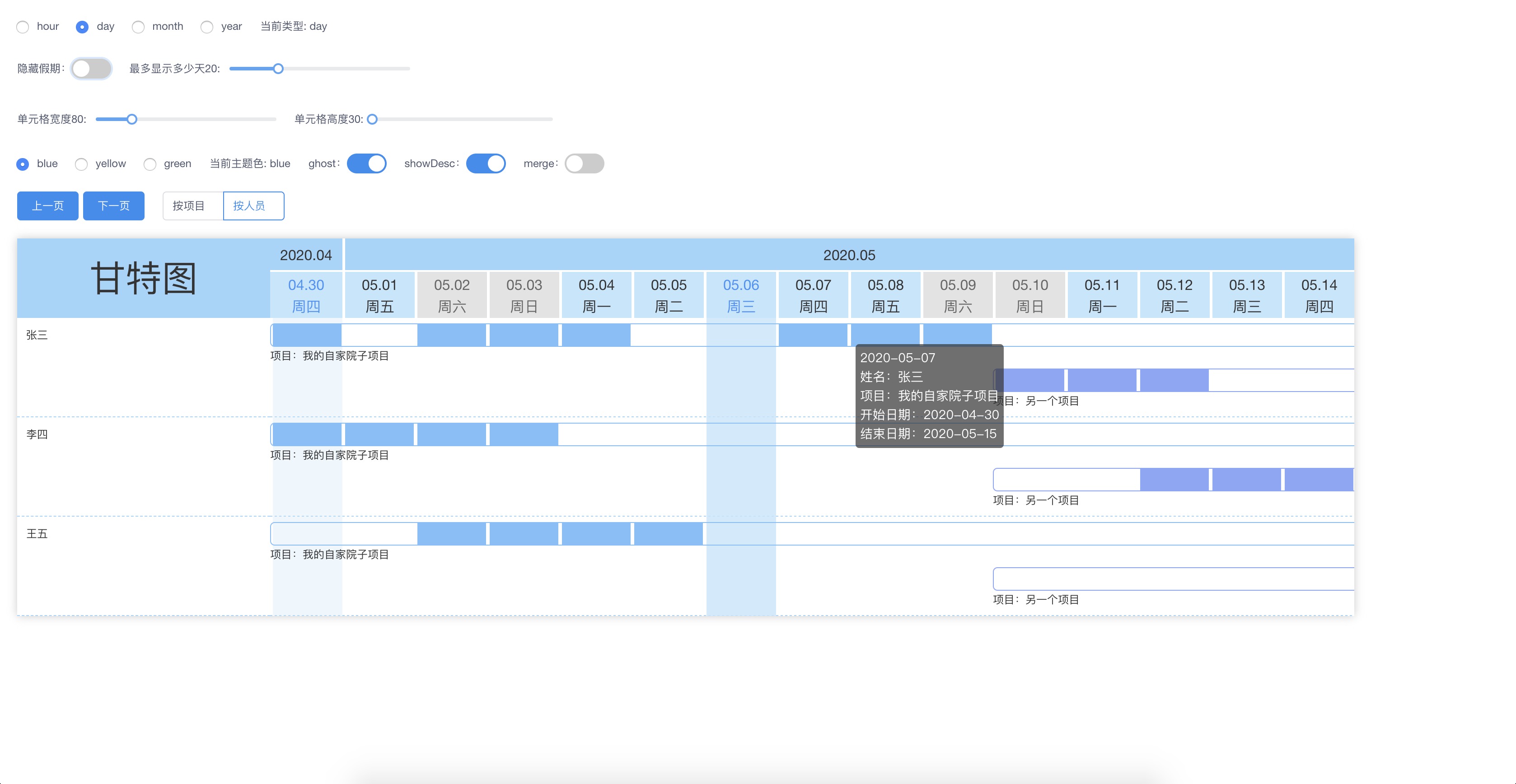1516x784 pixels.
Task: Select the month radio option
Action: (x=138, y=27)
